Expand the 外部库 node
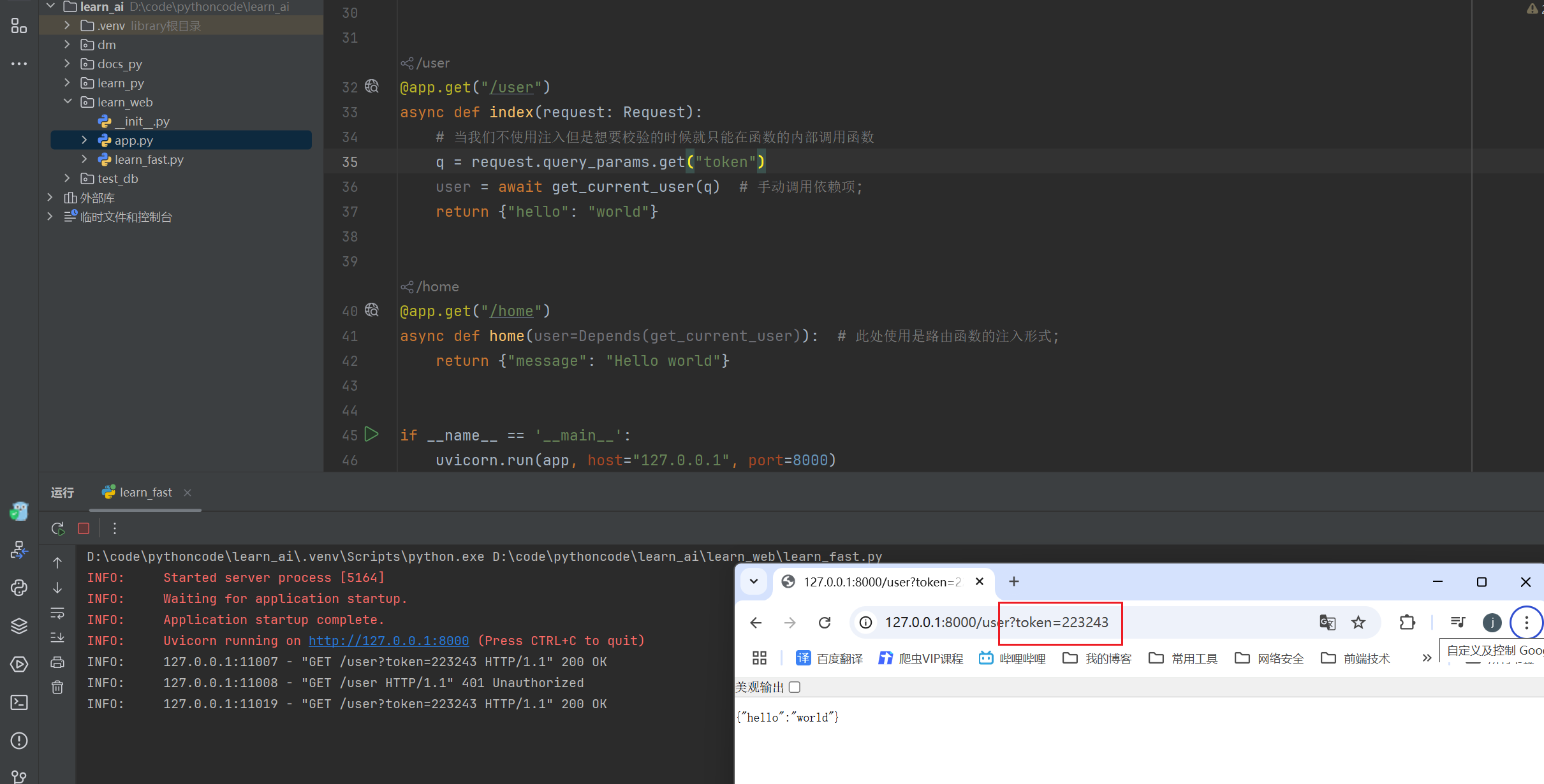The width and height of the screenshot is (1544, 784). click(50, 198)
